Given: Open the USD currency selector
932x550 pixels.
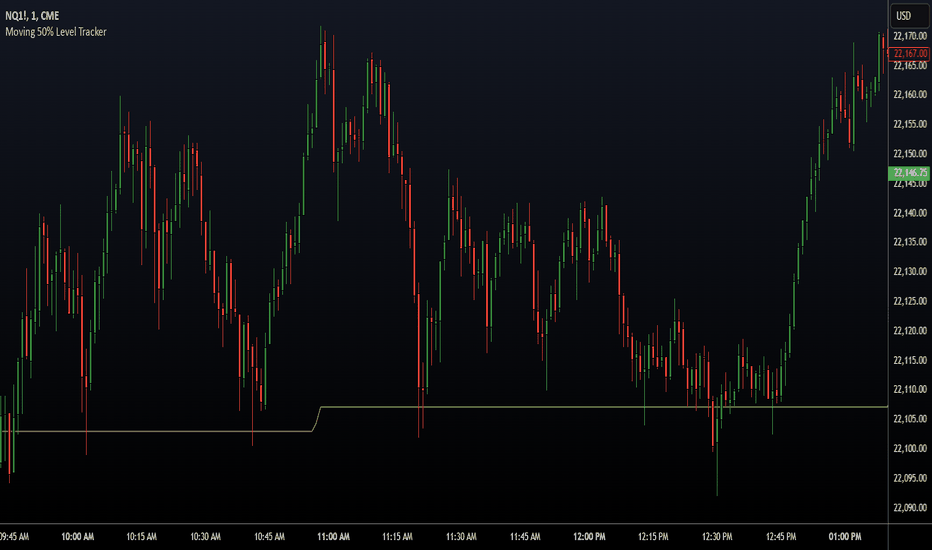Looking at the screenshot, I should click(x=909, y=15).
